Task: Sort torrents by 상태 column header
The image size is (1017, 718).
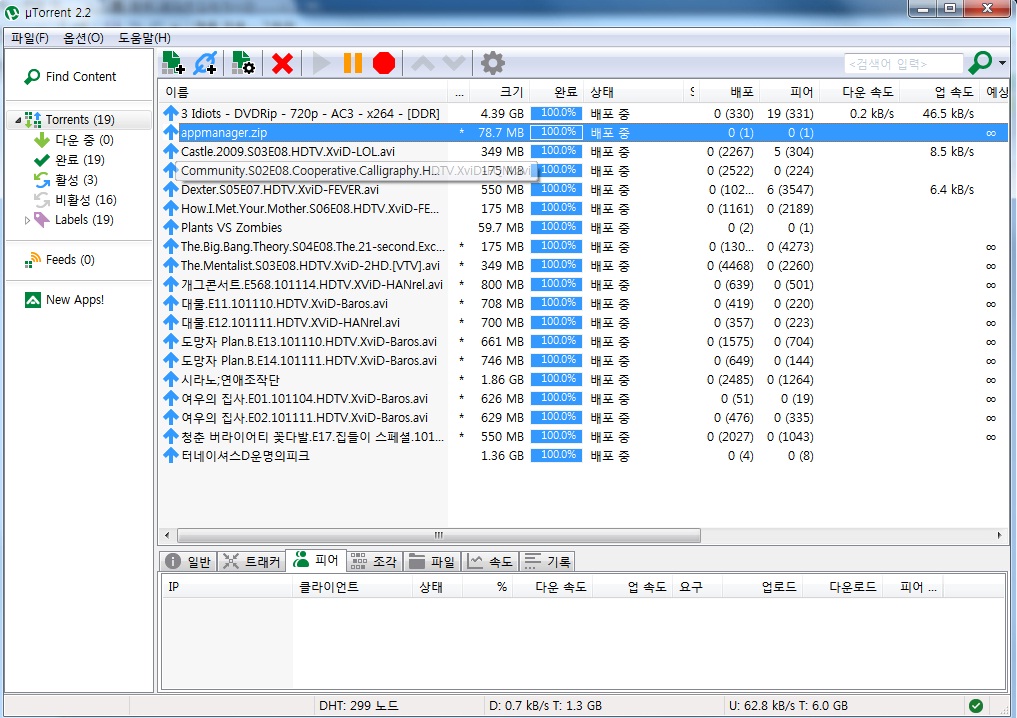Action: coord(634,92)
